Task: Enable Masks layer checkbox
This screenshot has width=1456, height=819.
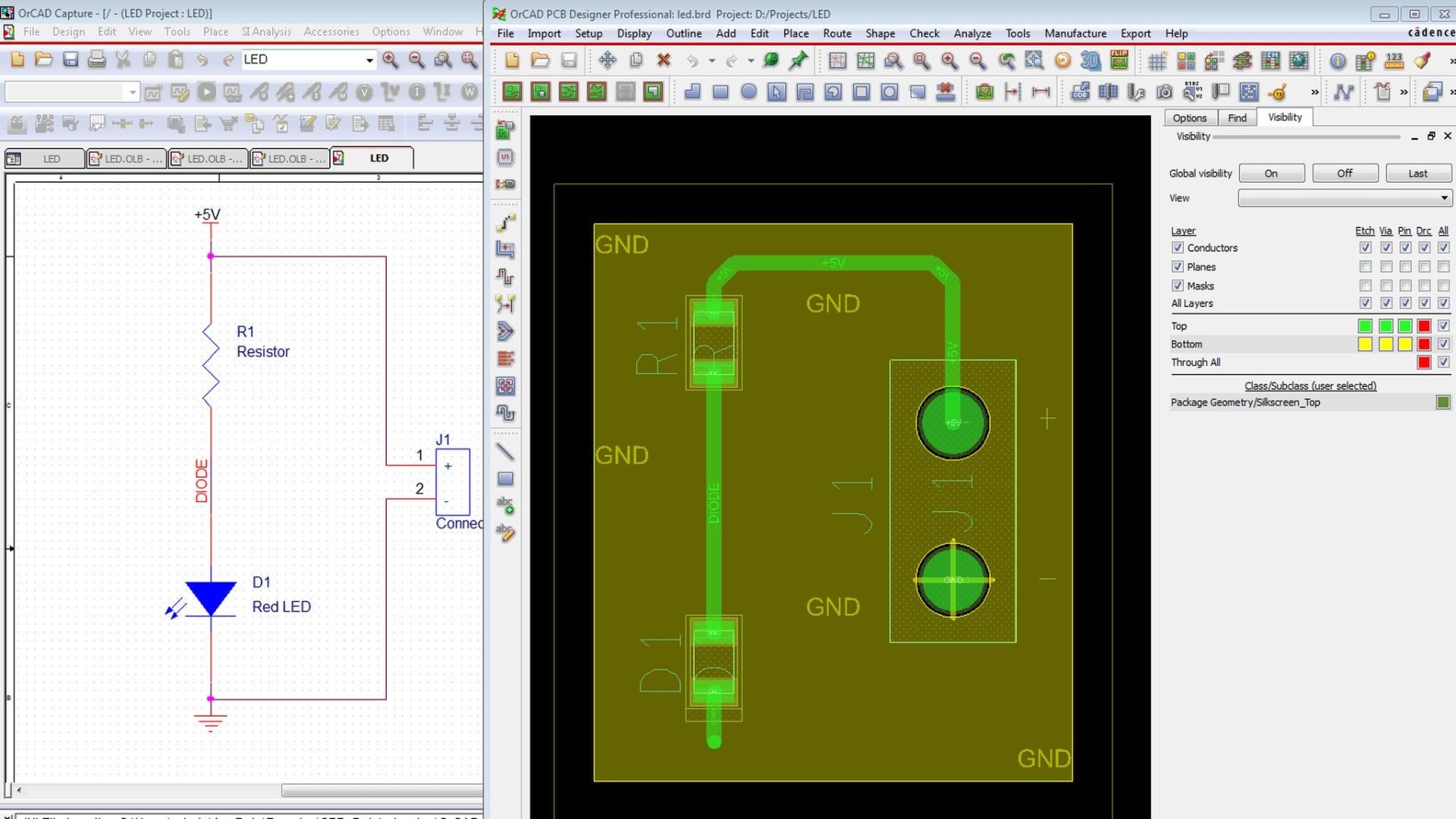Action: [1176, 285]
